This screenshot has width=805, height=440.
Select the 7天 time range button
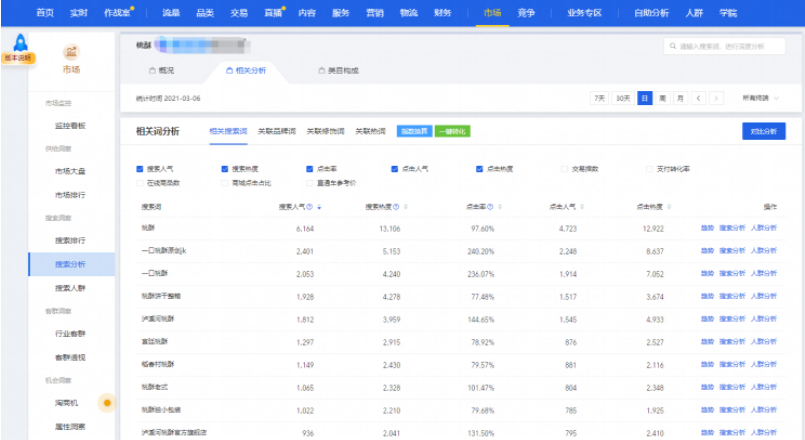coord(599,98)
